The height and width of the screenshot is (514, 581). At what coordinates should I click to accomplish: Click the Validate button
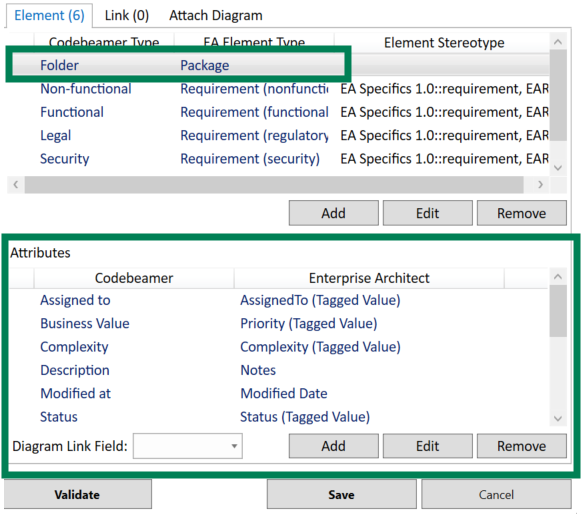point(77,494)
